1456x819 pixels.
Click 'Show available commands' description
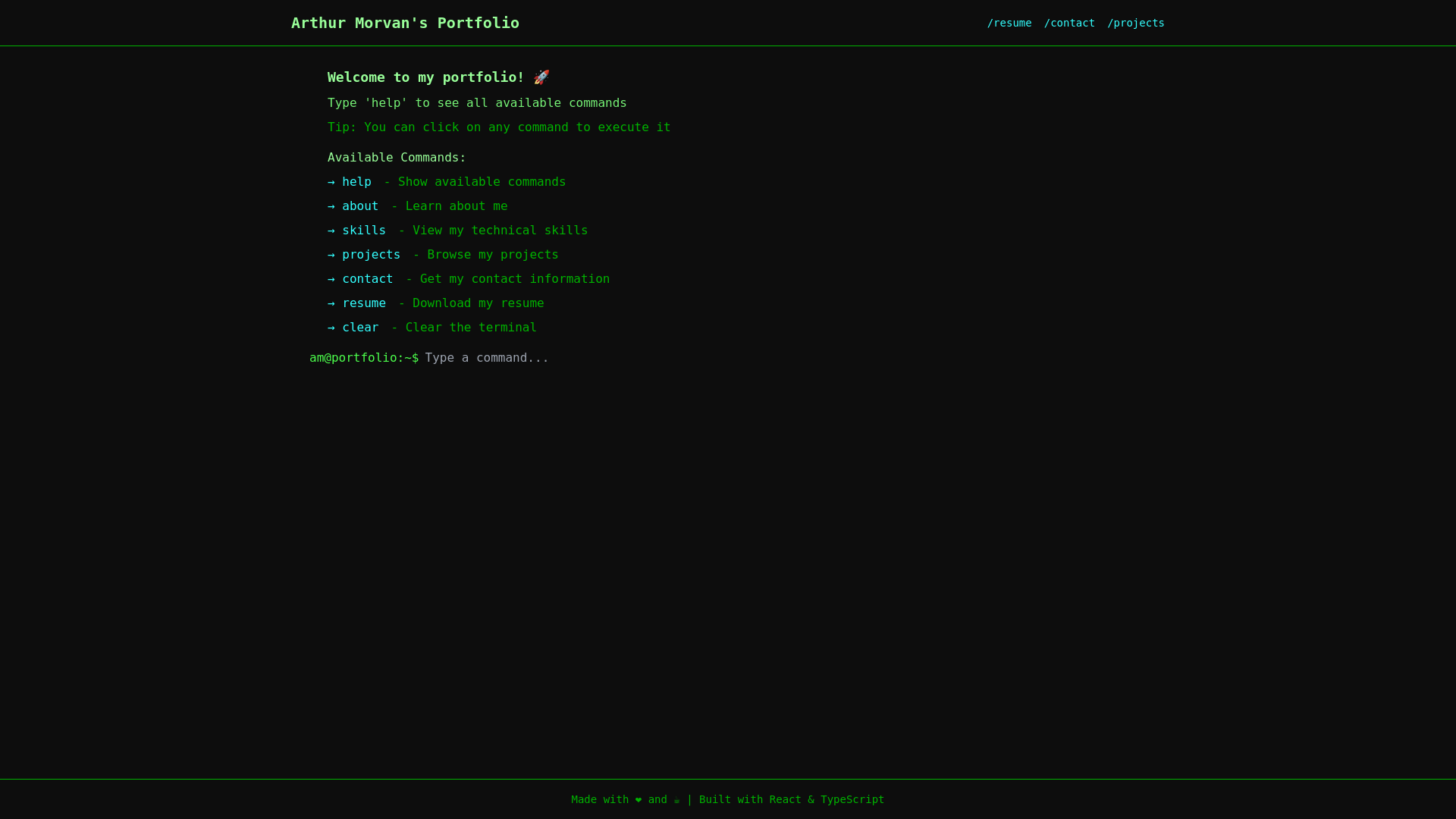(475, 182)
